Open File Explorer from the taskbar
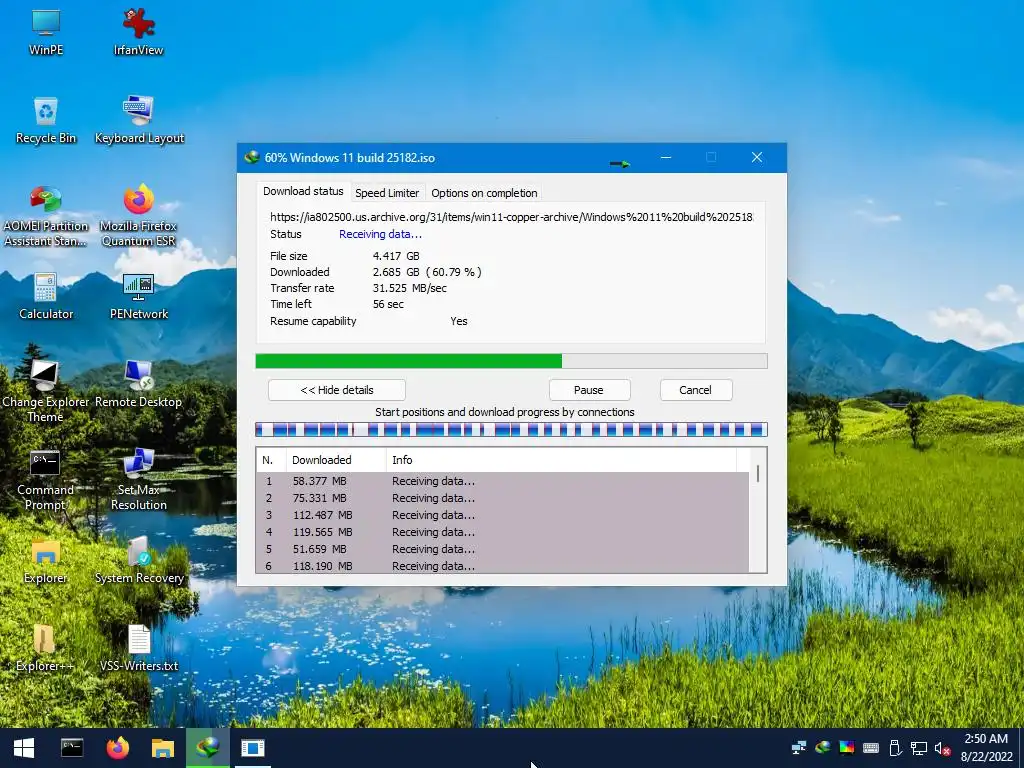Image resolution: width=1024 pixels, height=768 pixels. [163, 748]
